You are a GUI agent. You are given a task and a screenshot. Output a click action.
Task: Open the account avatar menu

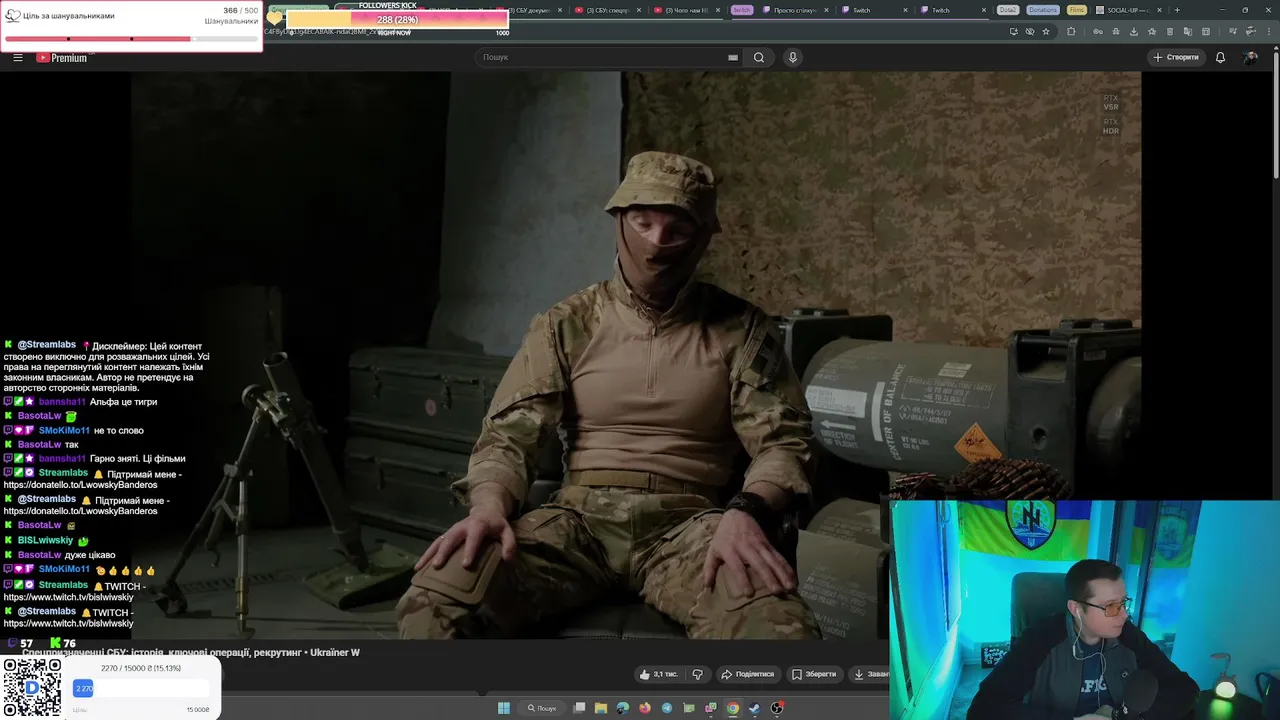1250,57
